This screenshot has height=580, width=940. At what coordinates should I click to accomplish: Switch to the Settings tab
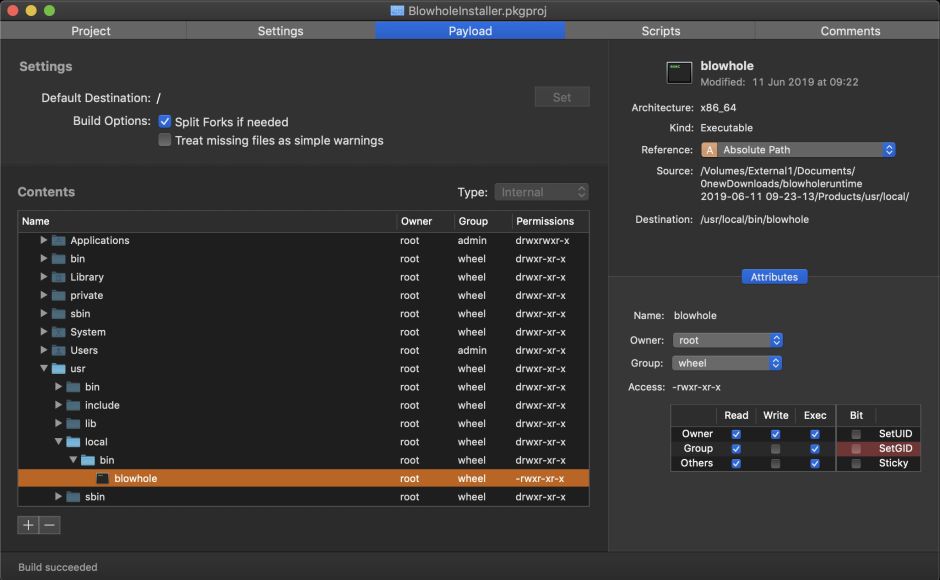280,31
